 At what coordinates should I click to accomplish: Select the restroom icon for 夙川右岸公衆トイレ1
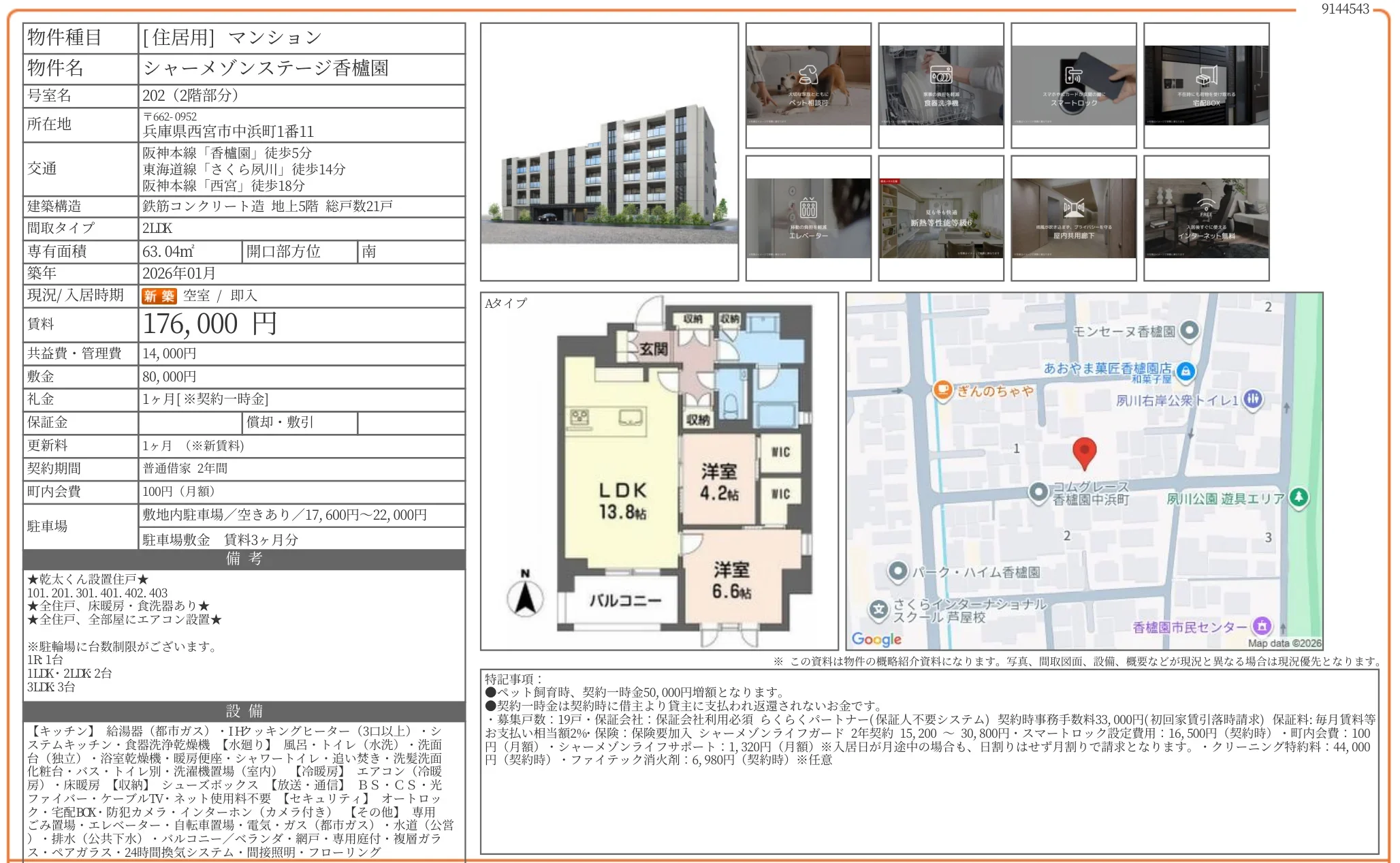[x=1254, y=398]
